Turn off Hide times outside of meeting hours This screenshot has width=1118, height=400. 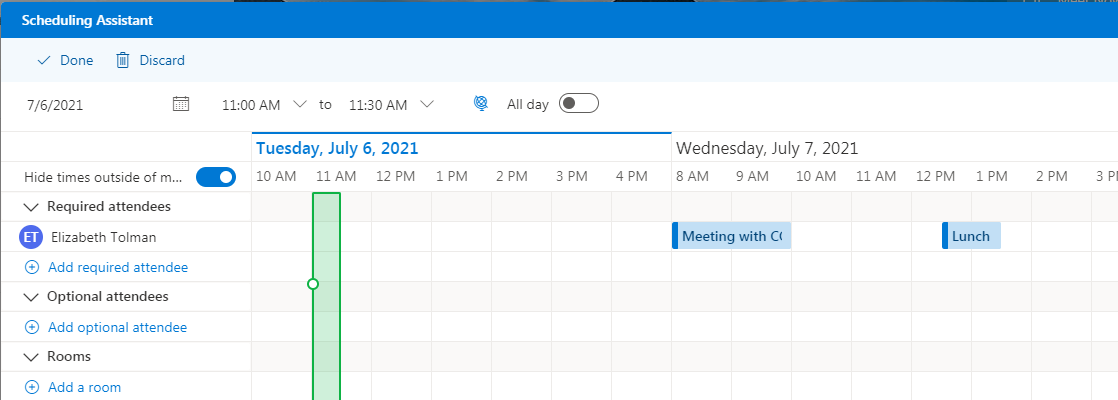coord(215,177)
